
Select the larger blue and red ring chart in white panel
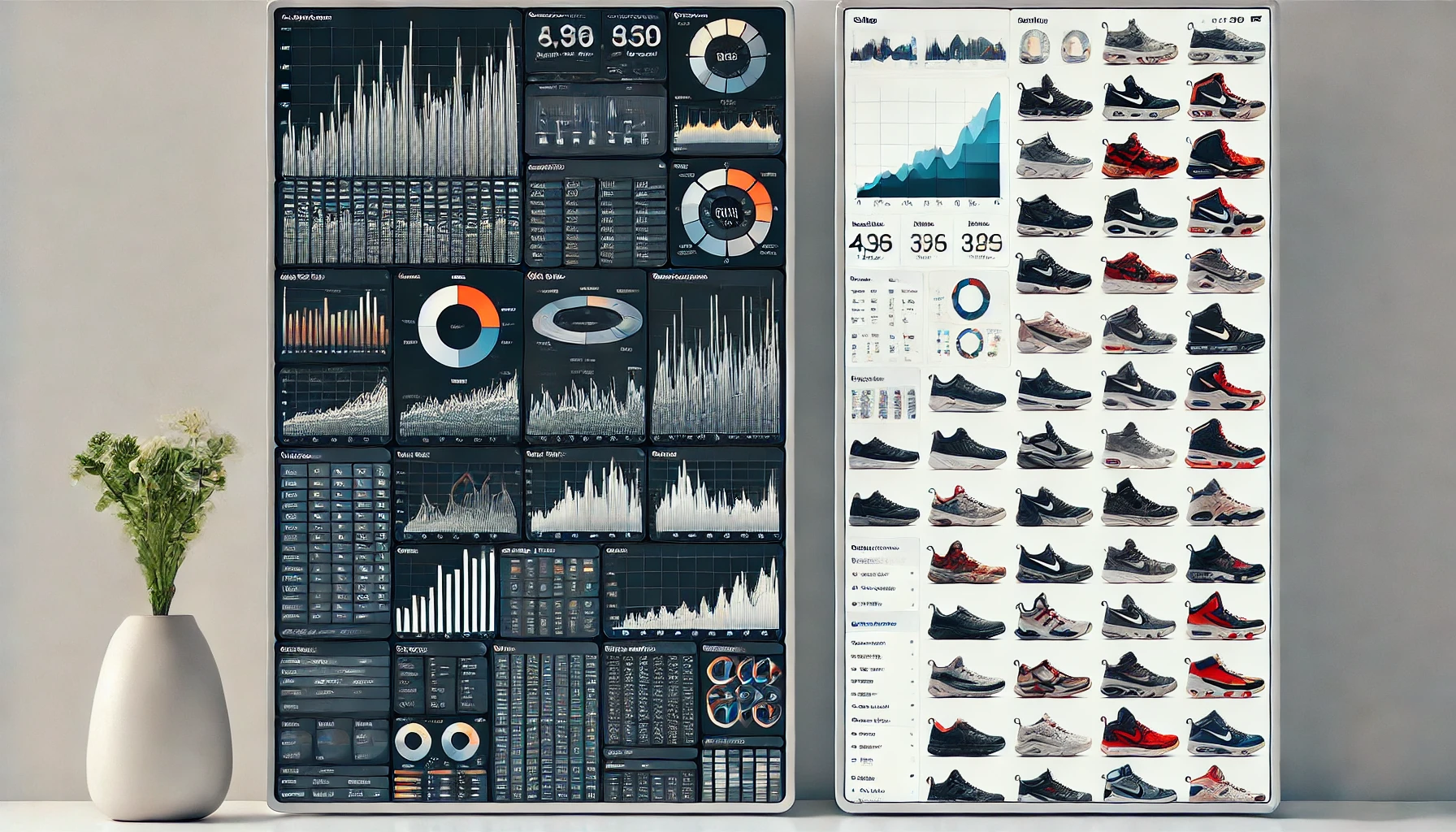[x=971, y=299]
